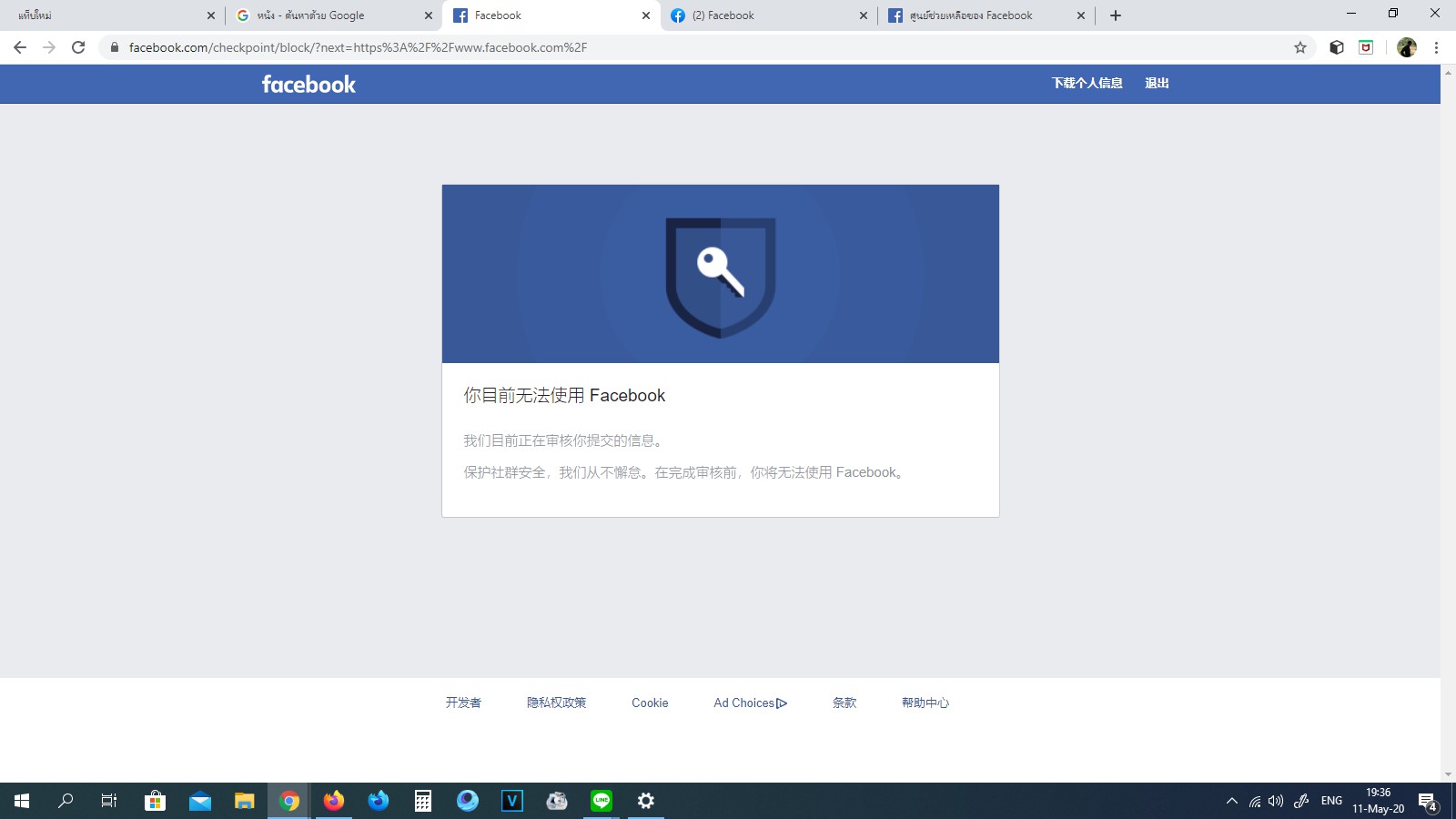
Task: Close the first Thai-titled tab
Action: pyautogui.click(x=211, y=15)
